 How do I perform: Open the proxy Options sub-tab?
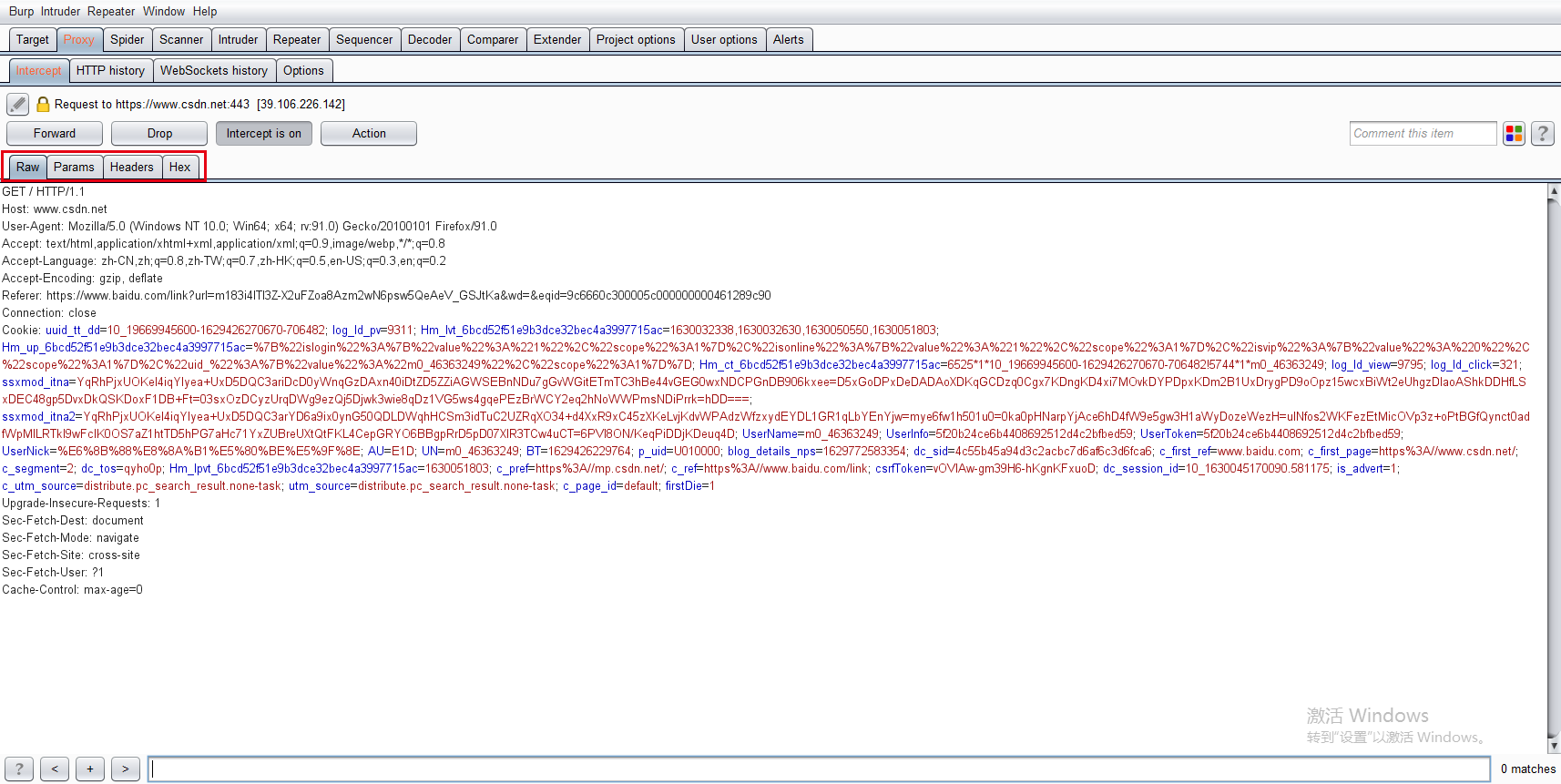click(303, 70)
